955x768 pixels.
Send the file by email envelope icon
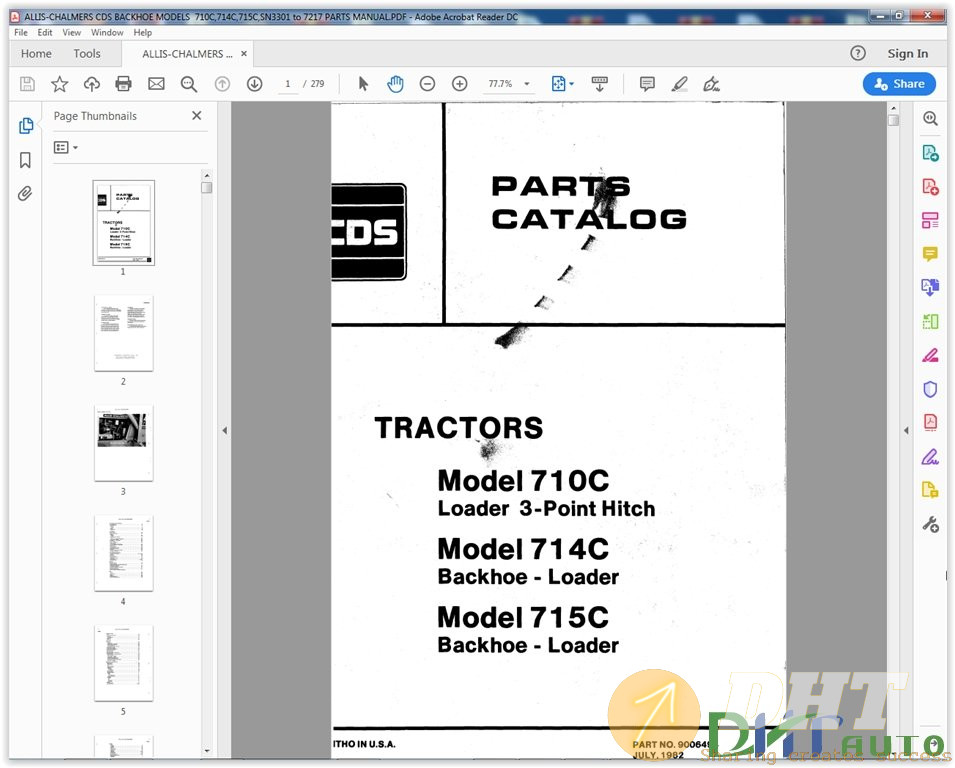click(x=157, y=84)
